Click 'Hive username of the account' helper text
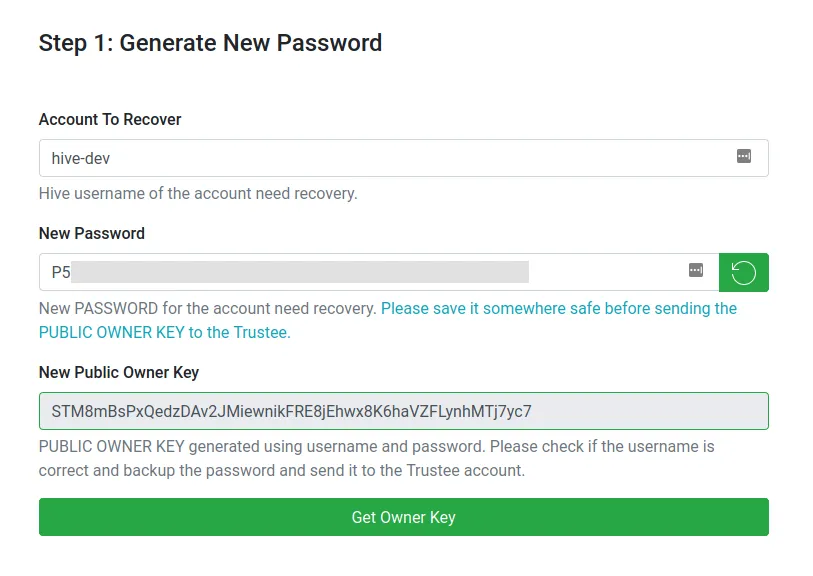This screenshot has width=813, height=576. click(x=198, y=193)
